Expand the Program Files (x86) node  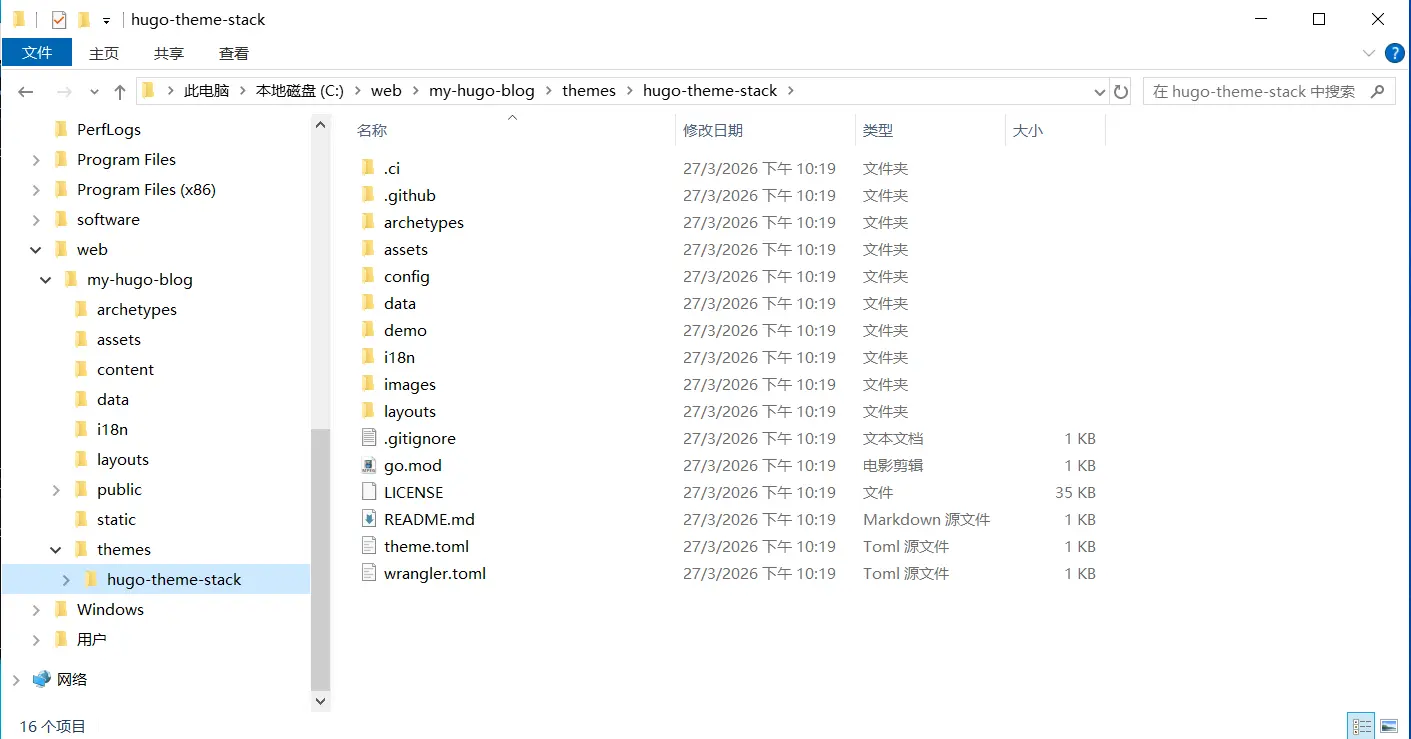click(x=36, y=190)
